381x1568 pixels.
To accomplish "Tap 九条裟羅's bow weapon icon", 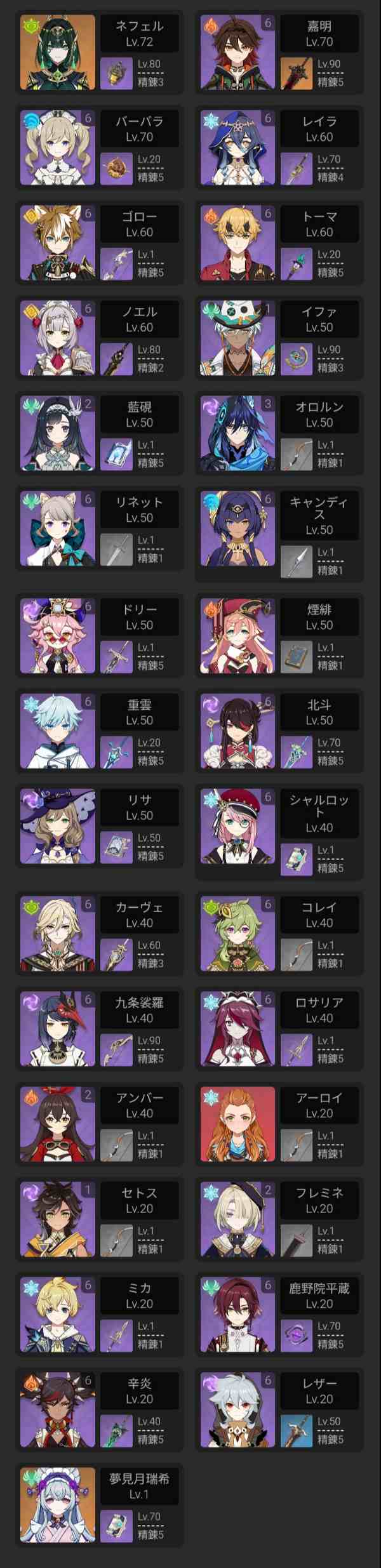I will [116, 1050].
